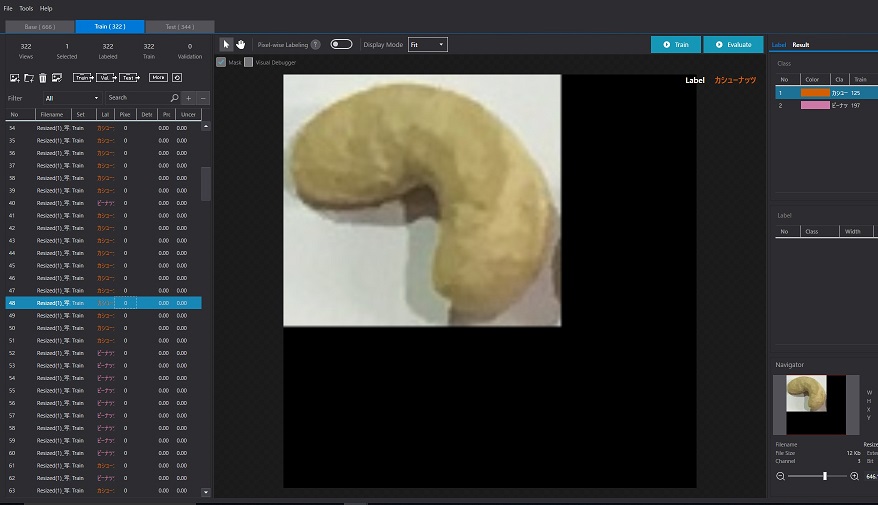Move selection to Train set icon
This screenshot has height=505, width=878.
tap(83, 78)
